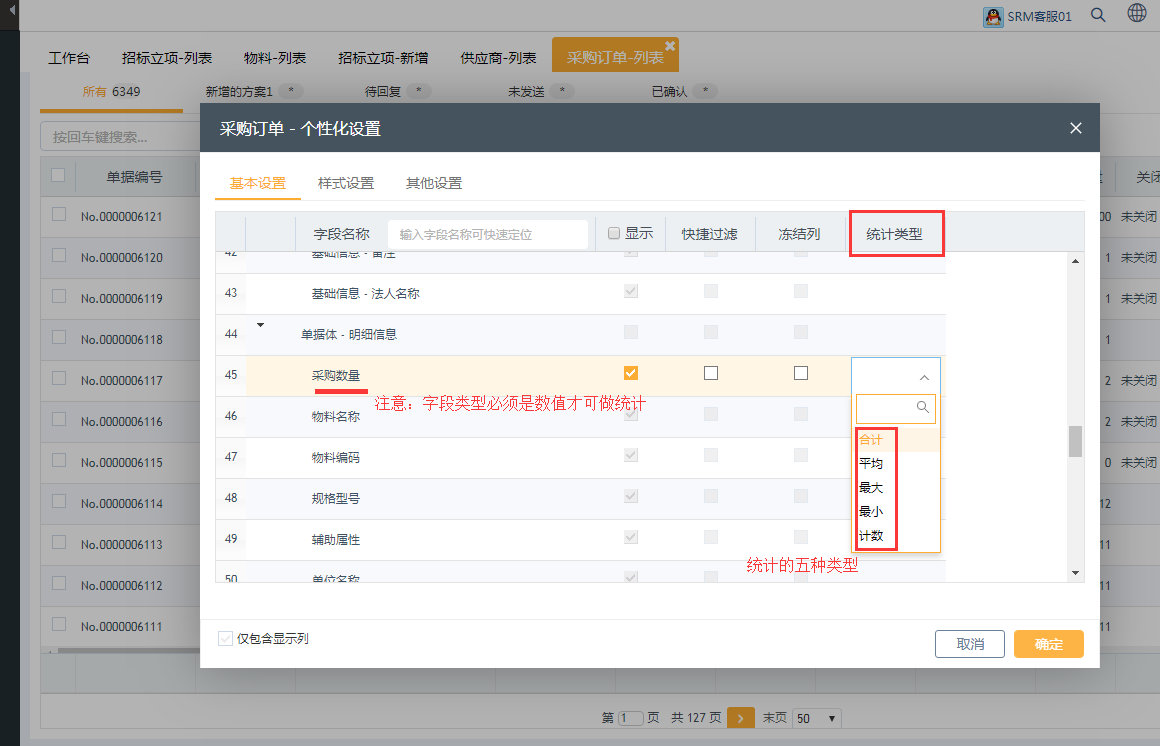Click the SRM客服01 user avatar icon
The width and height of the screenshot is (1160, 746).
tap(993, 16)
